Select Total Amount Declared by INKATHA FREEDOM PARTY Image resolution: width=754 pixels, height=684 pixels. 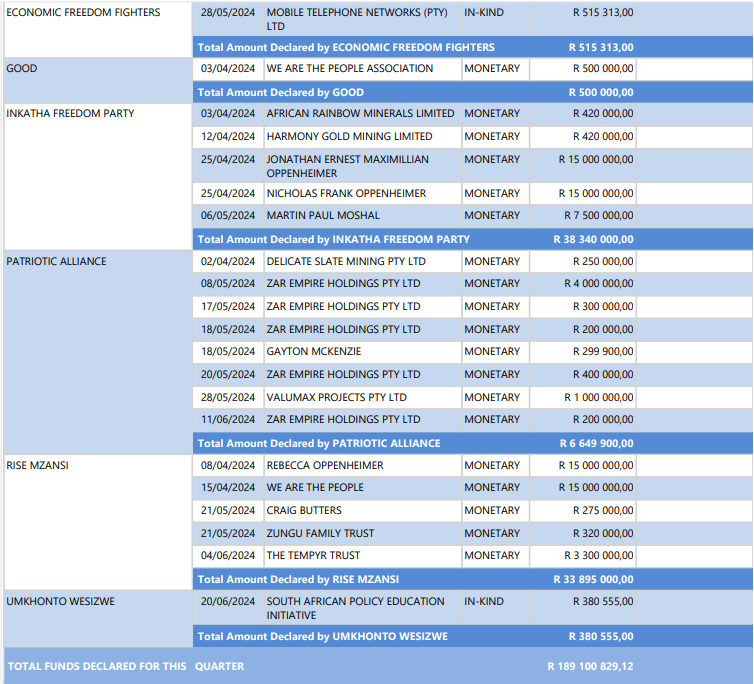pos(334,239)
